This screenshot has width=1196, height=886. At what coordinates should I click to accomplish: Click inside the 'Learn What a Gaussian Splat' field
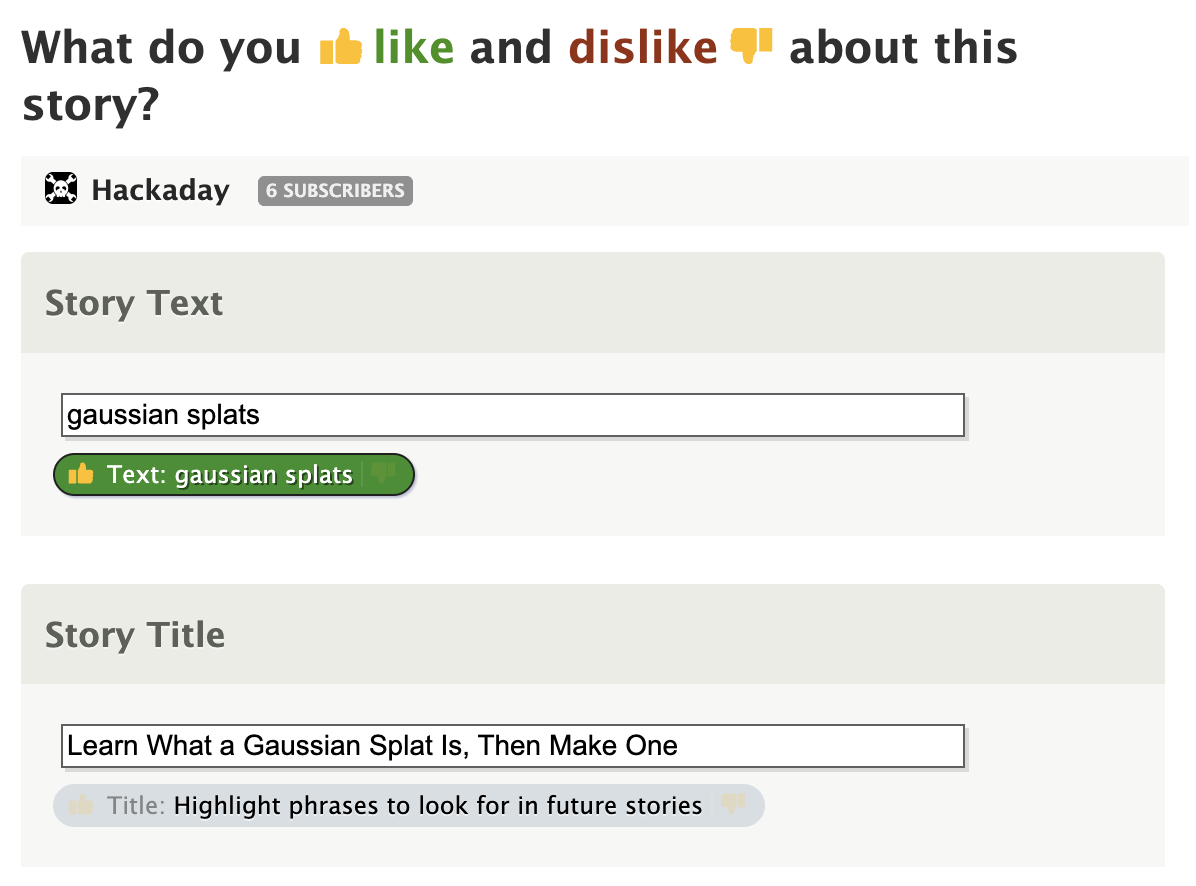(x=512, y=746)
